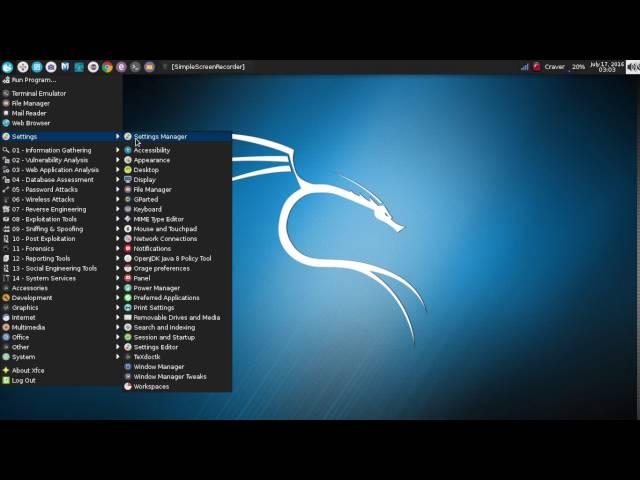The height and width of the screenshot is (480, 640).
Task: Open Removable Drives and Media
Action: click(x=177, y=317)
